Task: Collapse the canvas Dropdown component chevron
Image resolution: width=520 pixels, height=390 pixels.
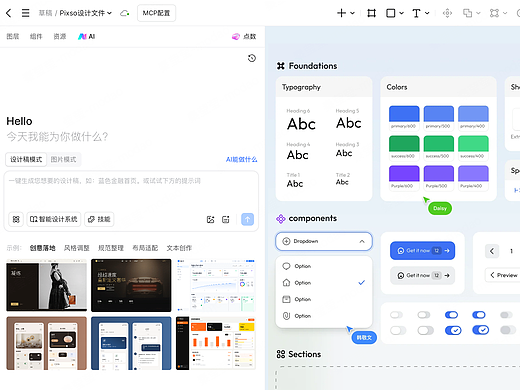Action: pyautogui.click(x=362, y=241)
